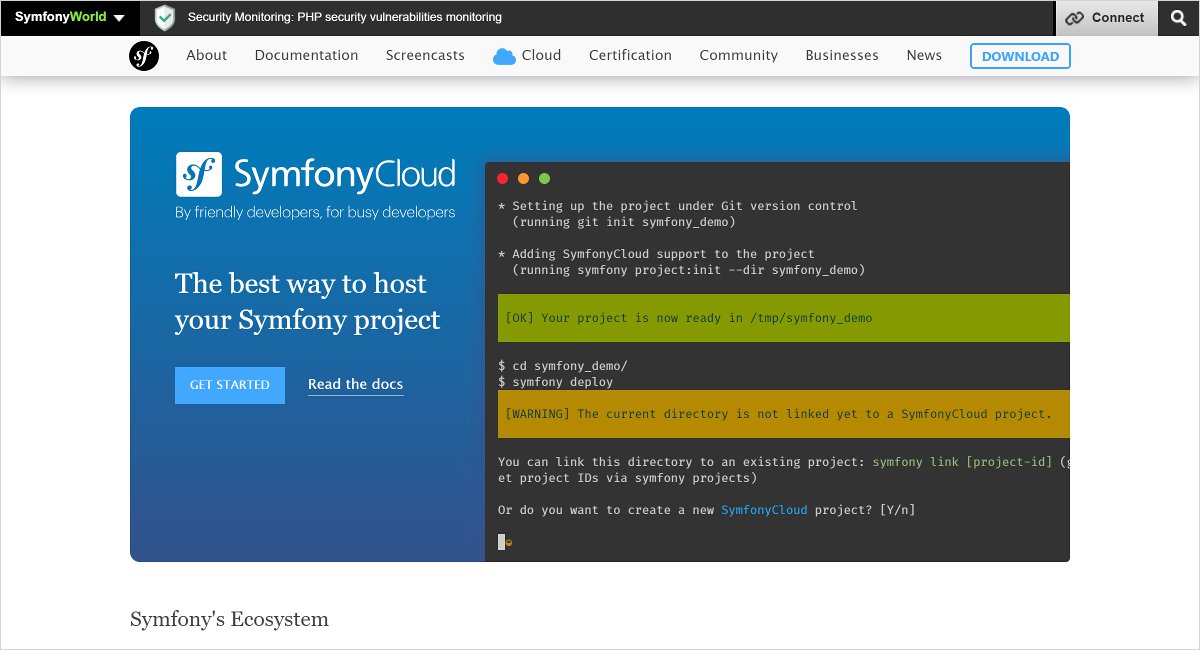The width and height of the screenshot is (1200, 650).
Task: Click the blue cloud icon beside Cloud
Action: (x=504, y=57)
